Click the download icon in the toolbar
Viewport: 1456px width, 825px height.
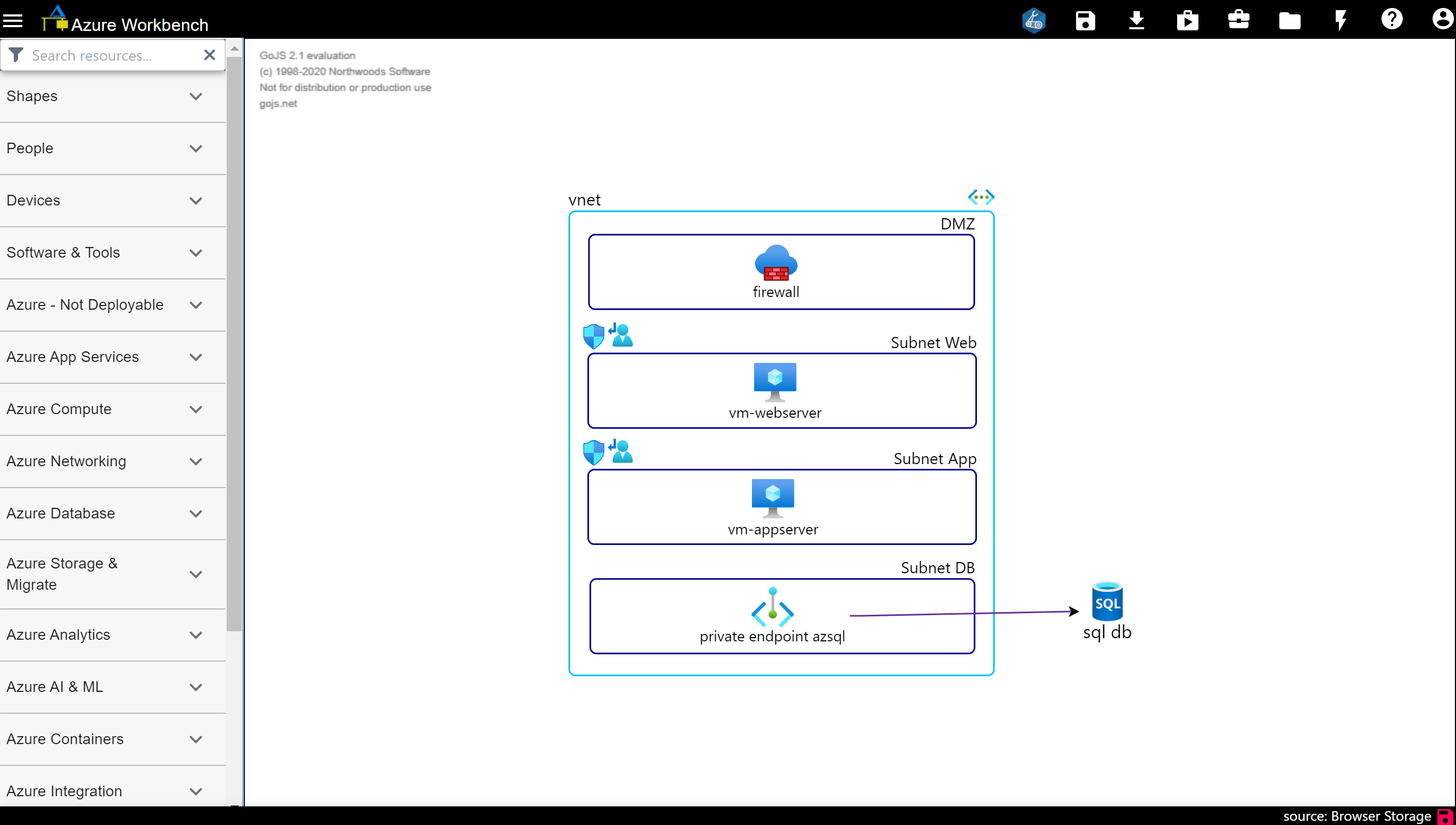click(x=1136, y=21)
